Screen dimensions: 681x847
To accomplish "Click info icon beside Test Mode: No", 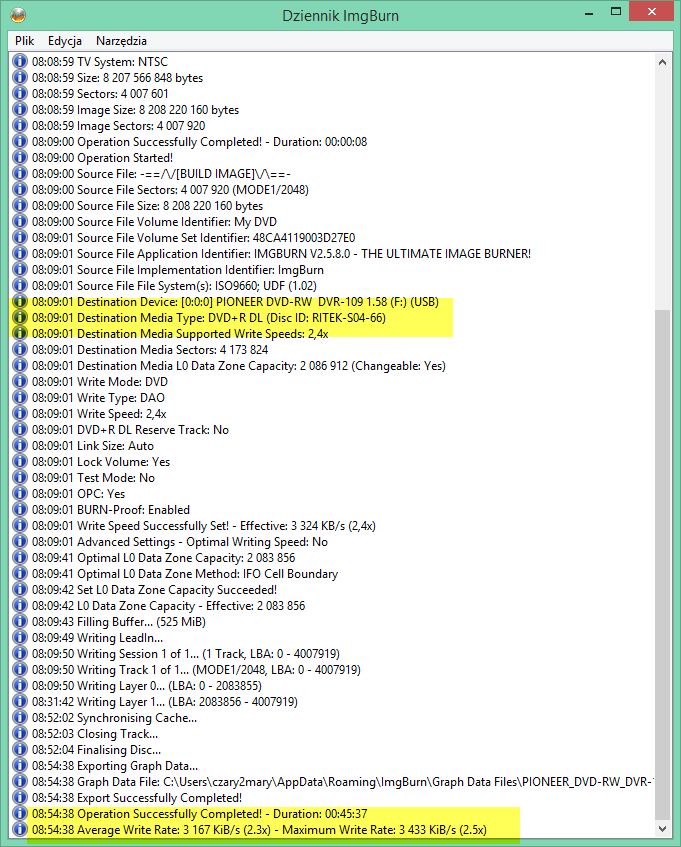I will click(20, 478).
